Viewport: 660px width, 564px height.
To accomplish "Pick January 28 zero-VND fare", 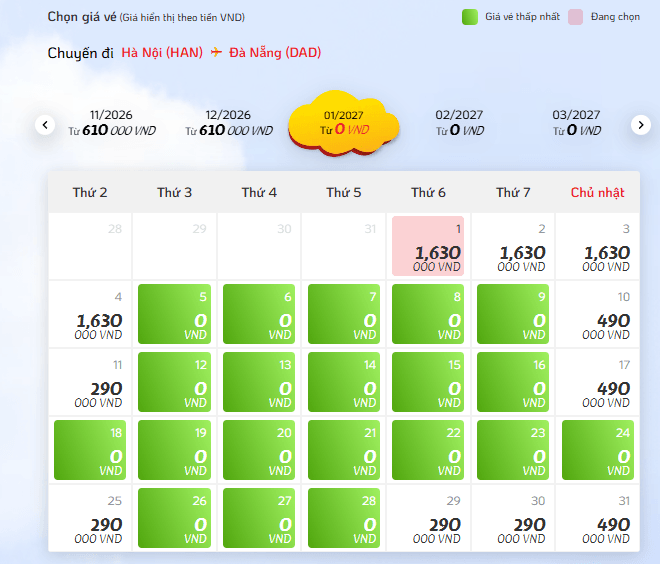I will 344,518.
